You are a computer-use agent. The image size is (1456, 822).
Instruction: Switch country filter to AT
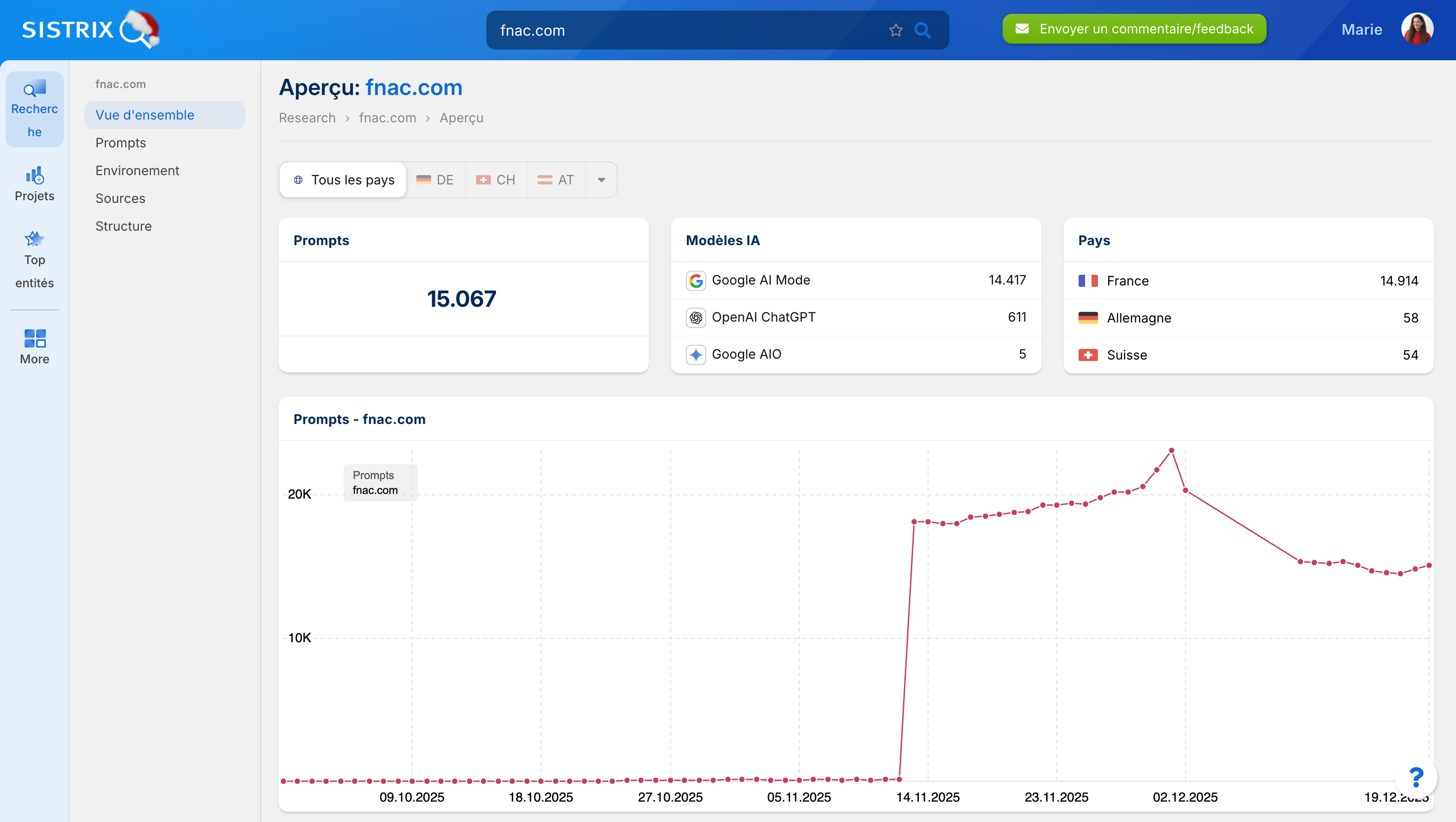(x=556, y=180)
